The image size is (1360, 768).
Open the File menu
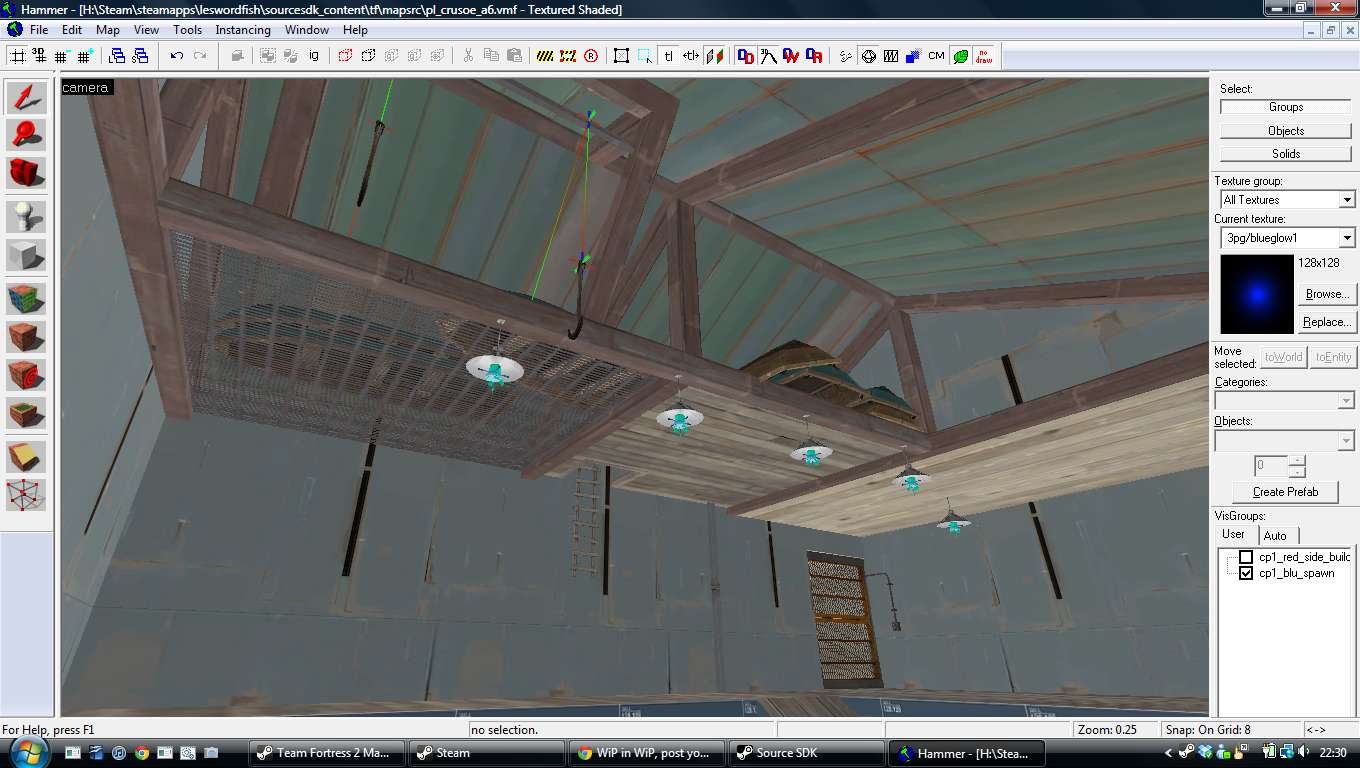click(39, 30)
